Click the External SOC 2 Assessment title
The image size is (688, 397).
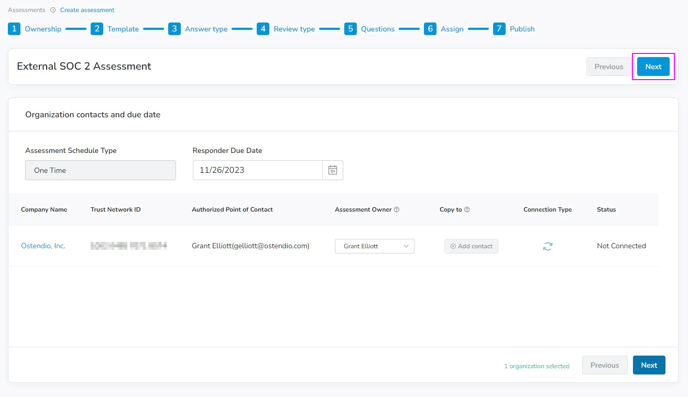coord(84,66)
